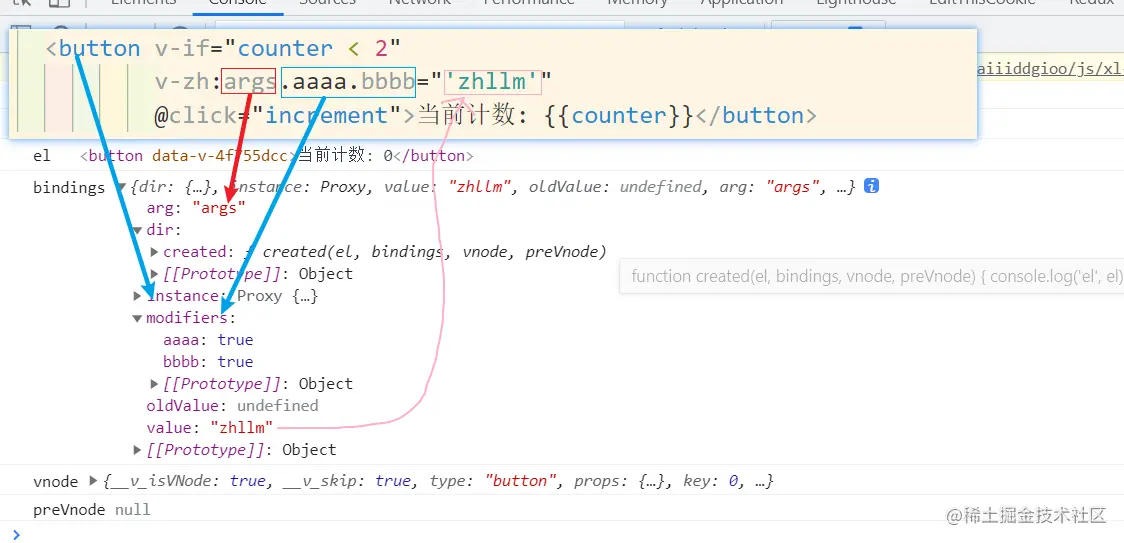Collapse the bindings object tree

tap(120, 187)
